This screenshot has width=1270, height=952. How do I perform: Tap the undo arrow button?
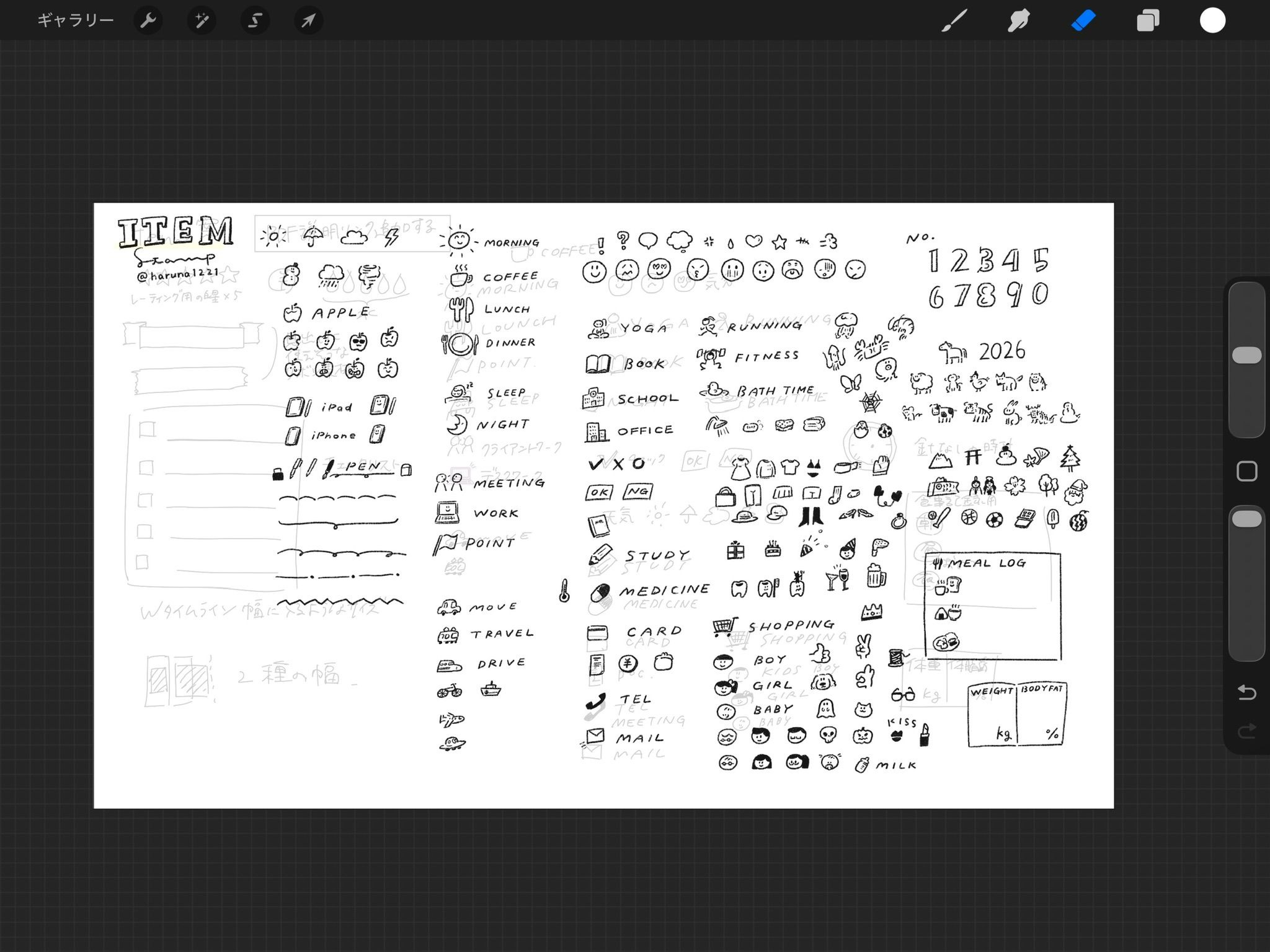(1246, 692)
